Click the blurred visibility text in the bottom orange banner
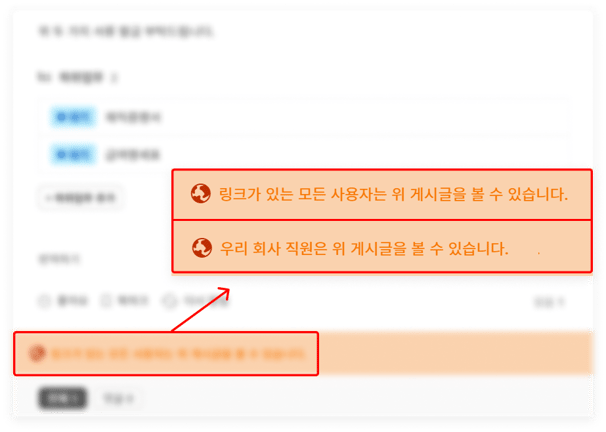606x432 pixels. coord(177,354)
